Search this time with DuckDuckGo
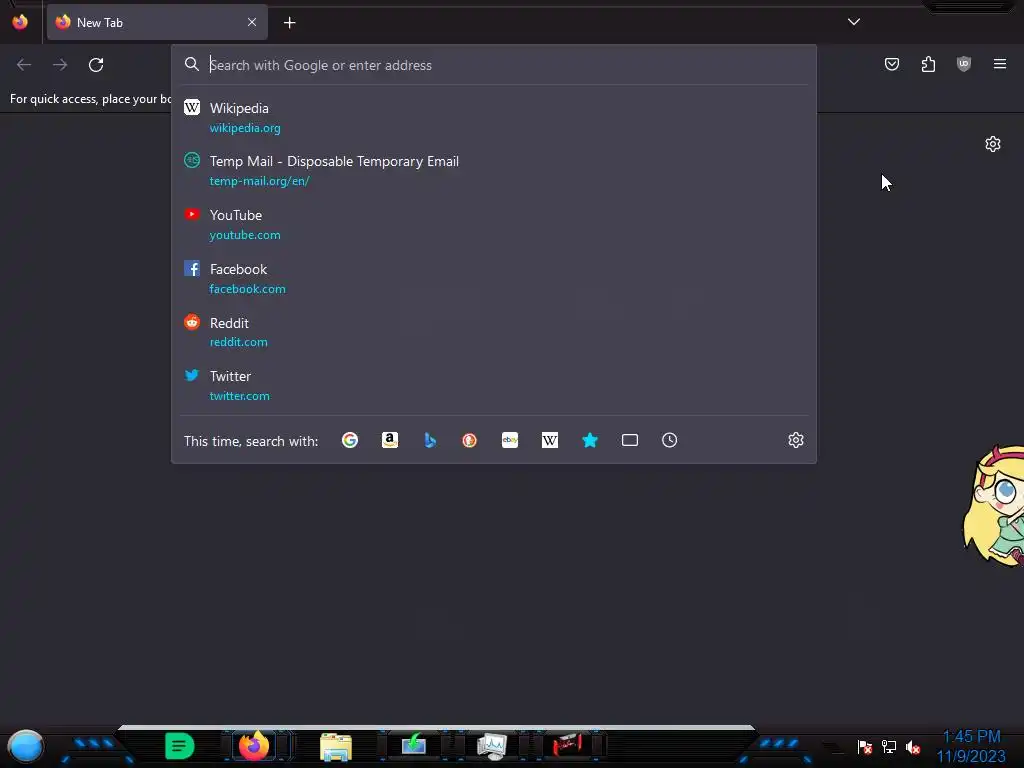This screenshot has height=768, width=1024. point(470,440)
